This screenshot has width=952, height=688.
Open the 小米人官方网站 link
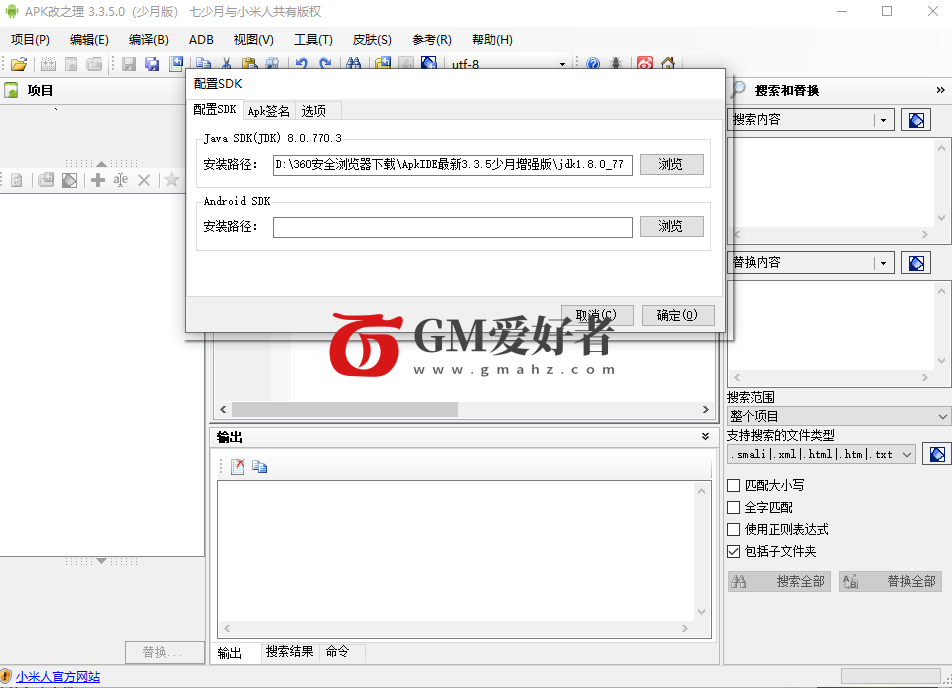[x=58, y=677]
